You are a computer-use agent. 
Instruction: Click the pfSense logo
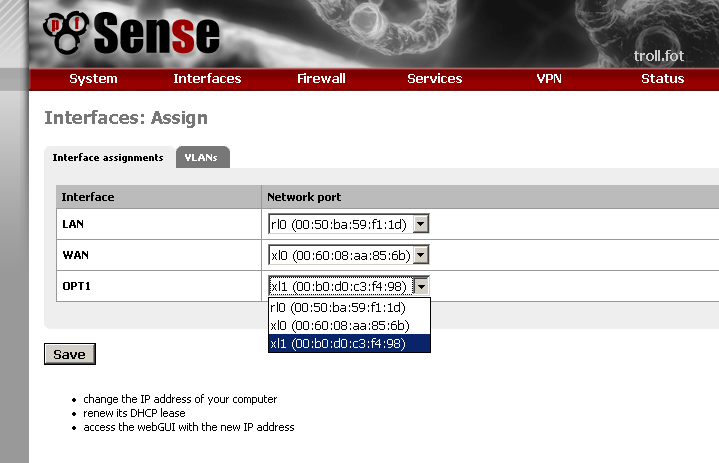[131, 34]
